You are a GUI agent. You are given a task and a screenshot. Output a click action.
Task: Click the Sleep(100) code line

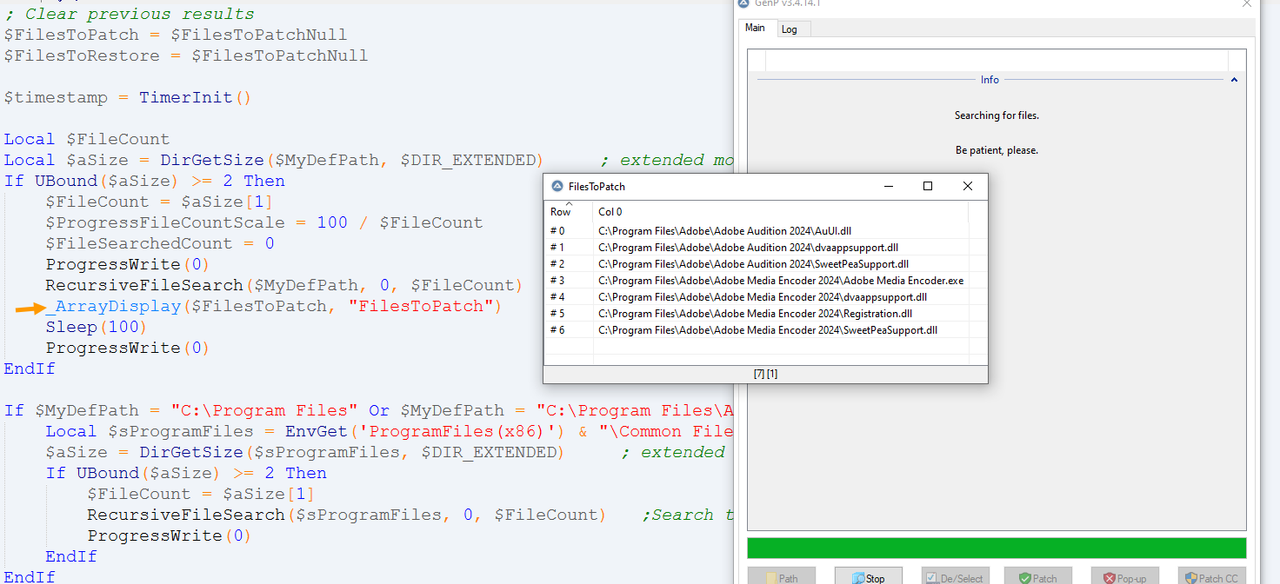coord(96,327)
